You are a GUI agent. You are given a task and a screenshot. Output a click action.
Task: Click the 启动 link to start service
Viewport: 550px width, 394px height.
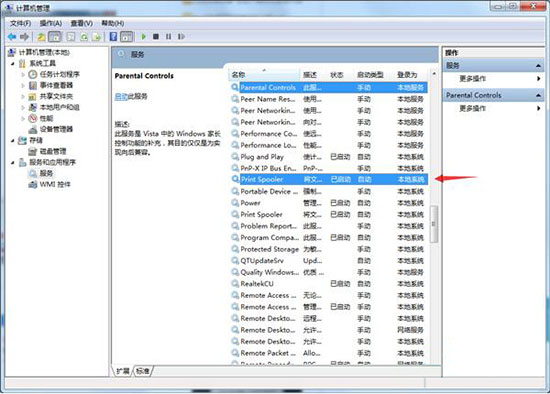[x=121, y=96]
